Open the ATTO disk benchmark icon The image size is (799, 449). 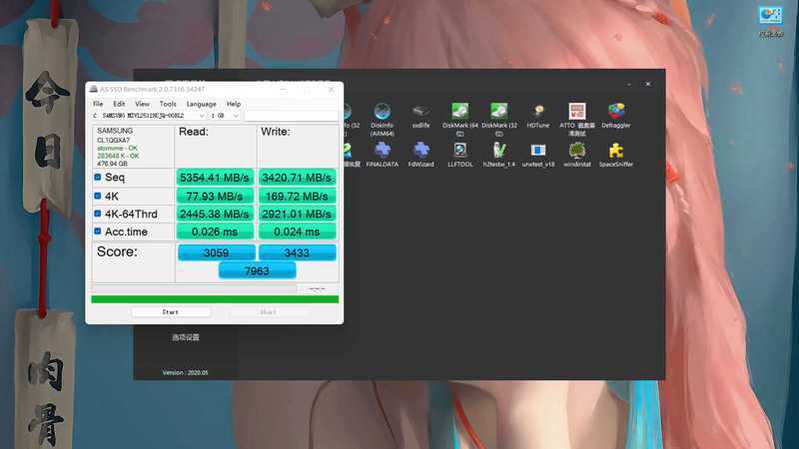[x=577, y=111]
